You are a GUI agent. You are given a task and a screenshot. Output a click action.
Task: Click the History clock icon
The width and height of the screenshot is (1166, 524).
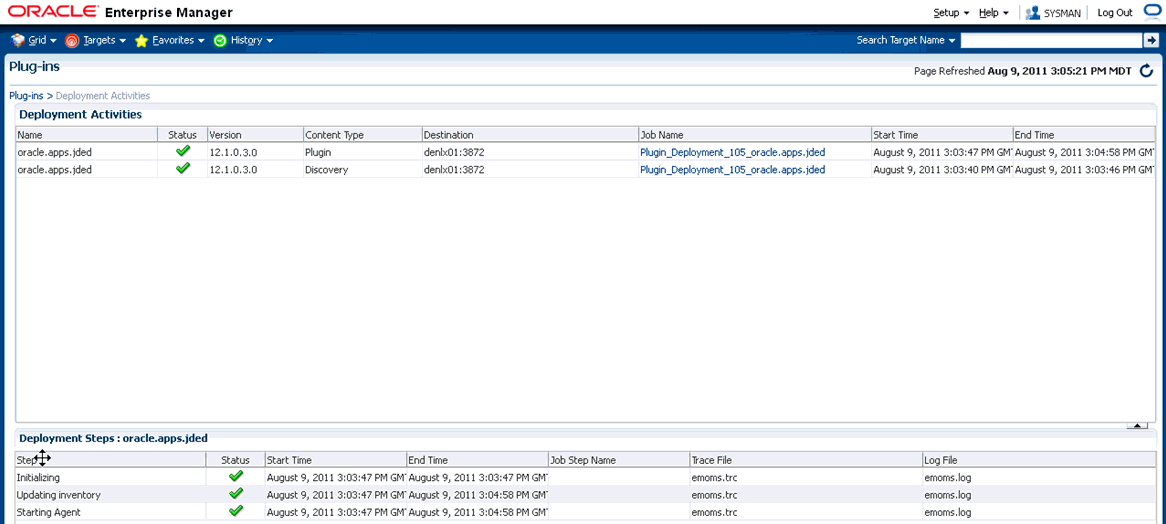click(x=220, y=41)
